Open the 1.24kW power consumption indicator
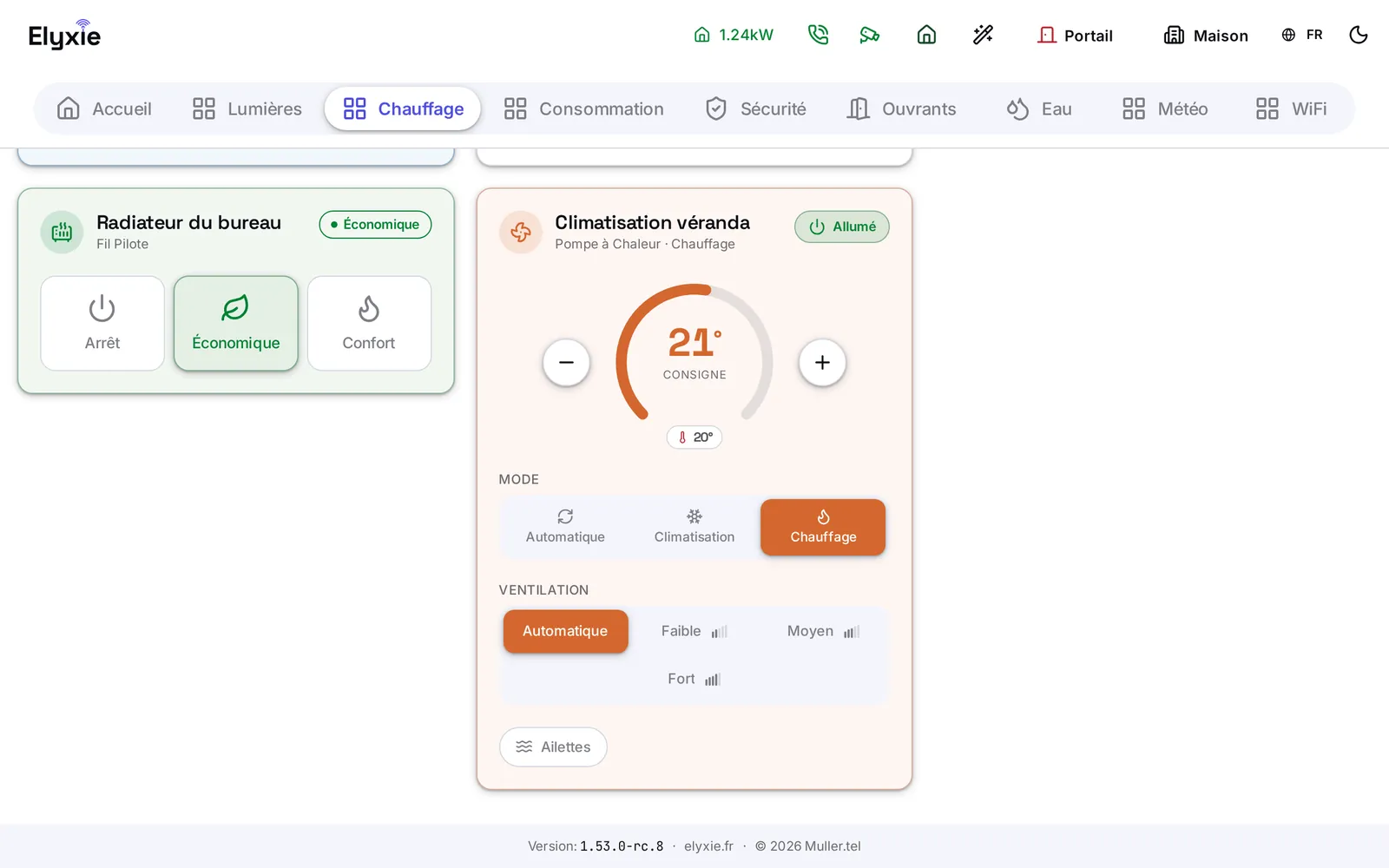 (x=734, y=35)
